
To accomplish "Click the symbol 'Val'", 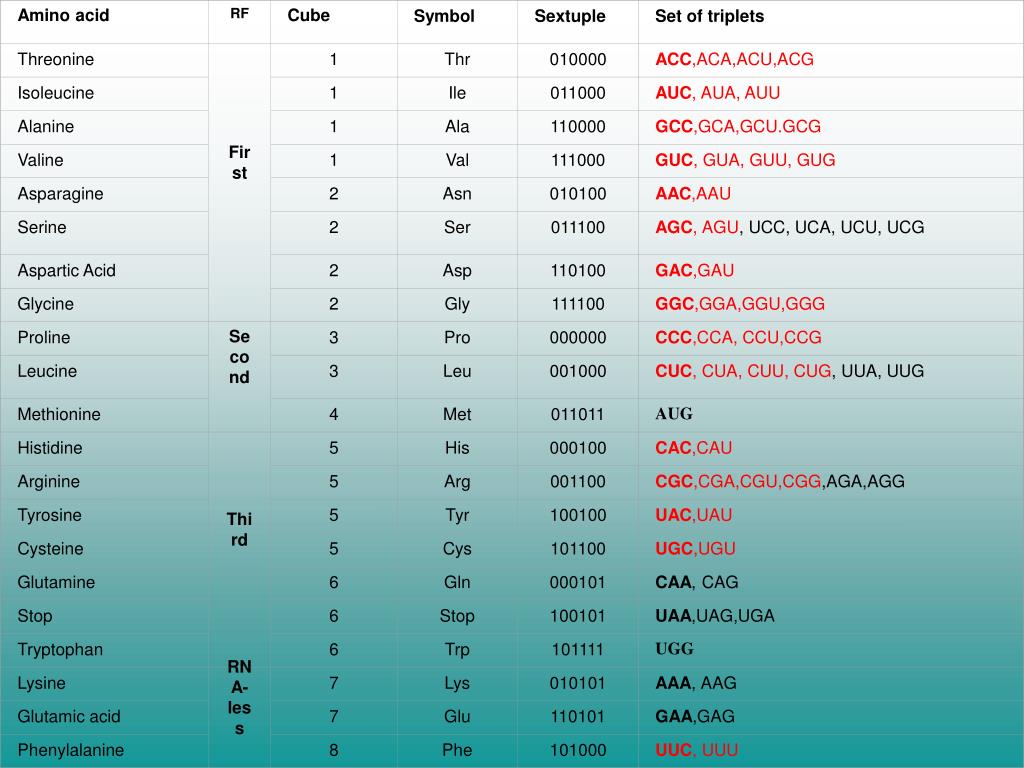I will tap(457, 160).
